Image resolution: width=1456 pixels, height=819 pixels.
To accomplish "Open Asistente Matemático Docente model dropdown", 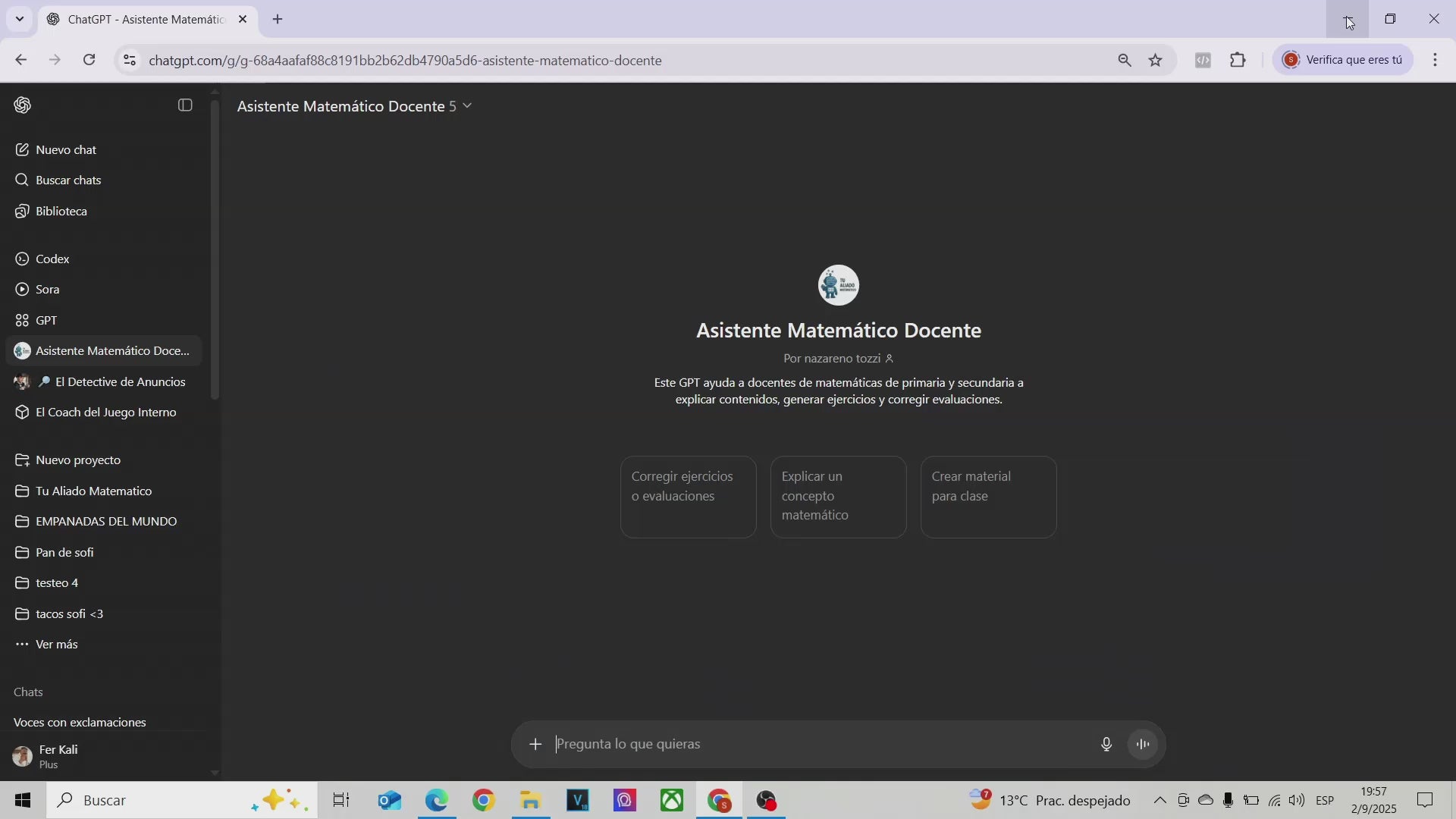I will coord(354,107).
